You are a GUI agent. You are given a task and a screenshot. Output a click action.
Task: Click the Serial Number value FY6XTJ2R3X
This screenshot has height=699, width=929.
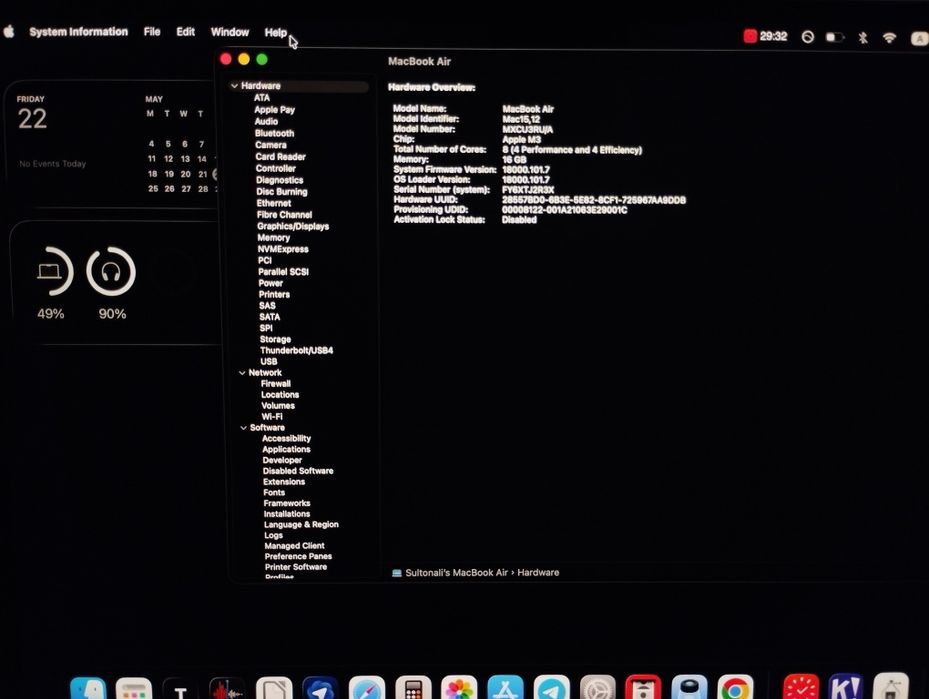click(x=528, y=190)
